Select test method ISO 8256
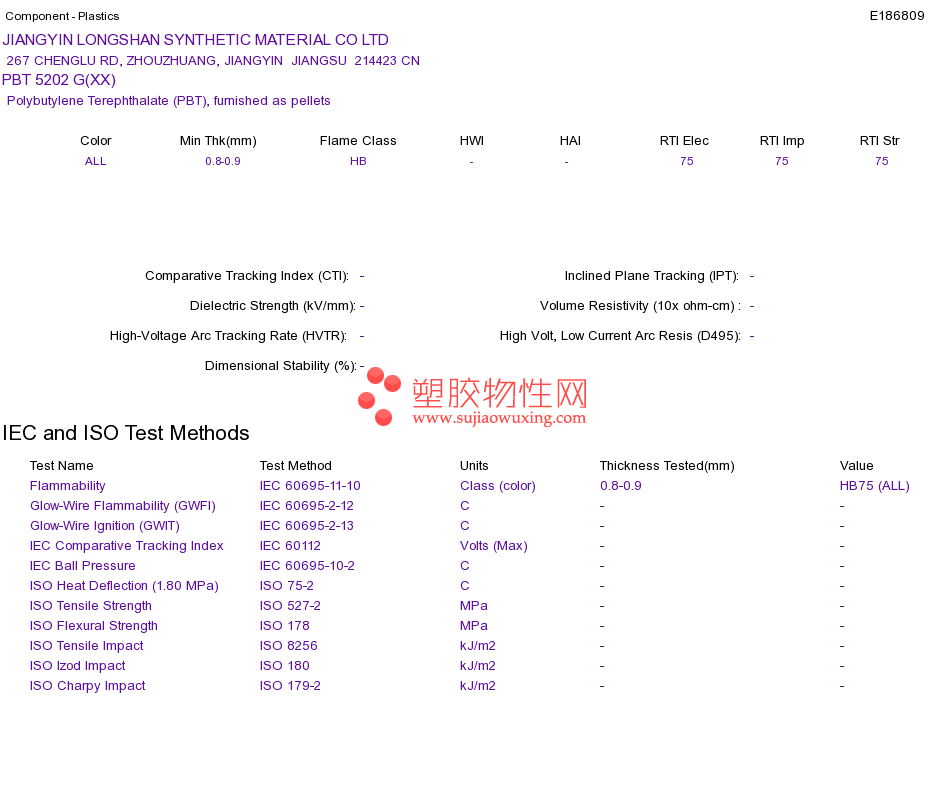Screen dimensions: 950x800 (289, 645)
